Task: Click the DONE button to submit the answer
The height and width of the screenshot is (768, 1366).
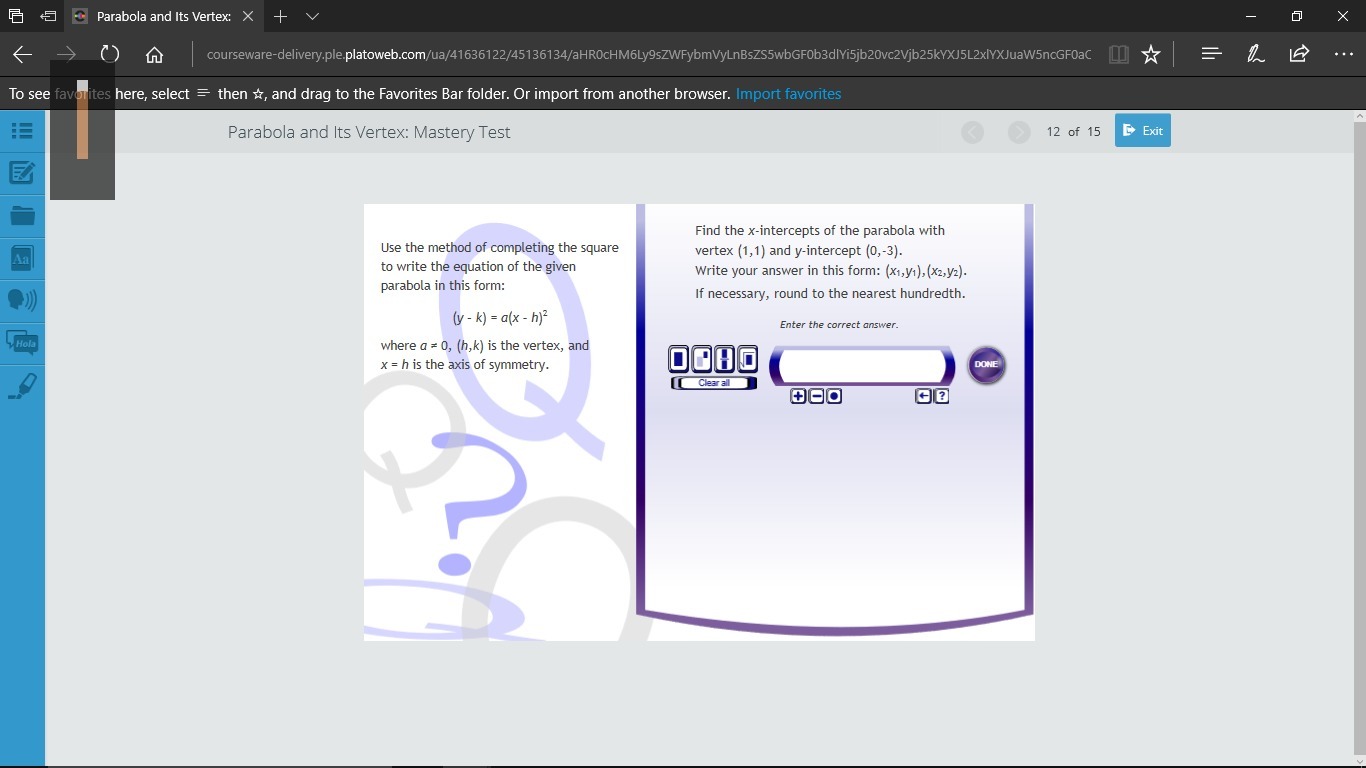Action: (986, 365)
